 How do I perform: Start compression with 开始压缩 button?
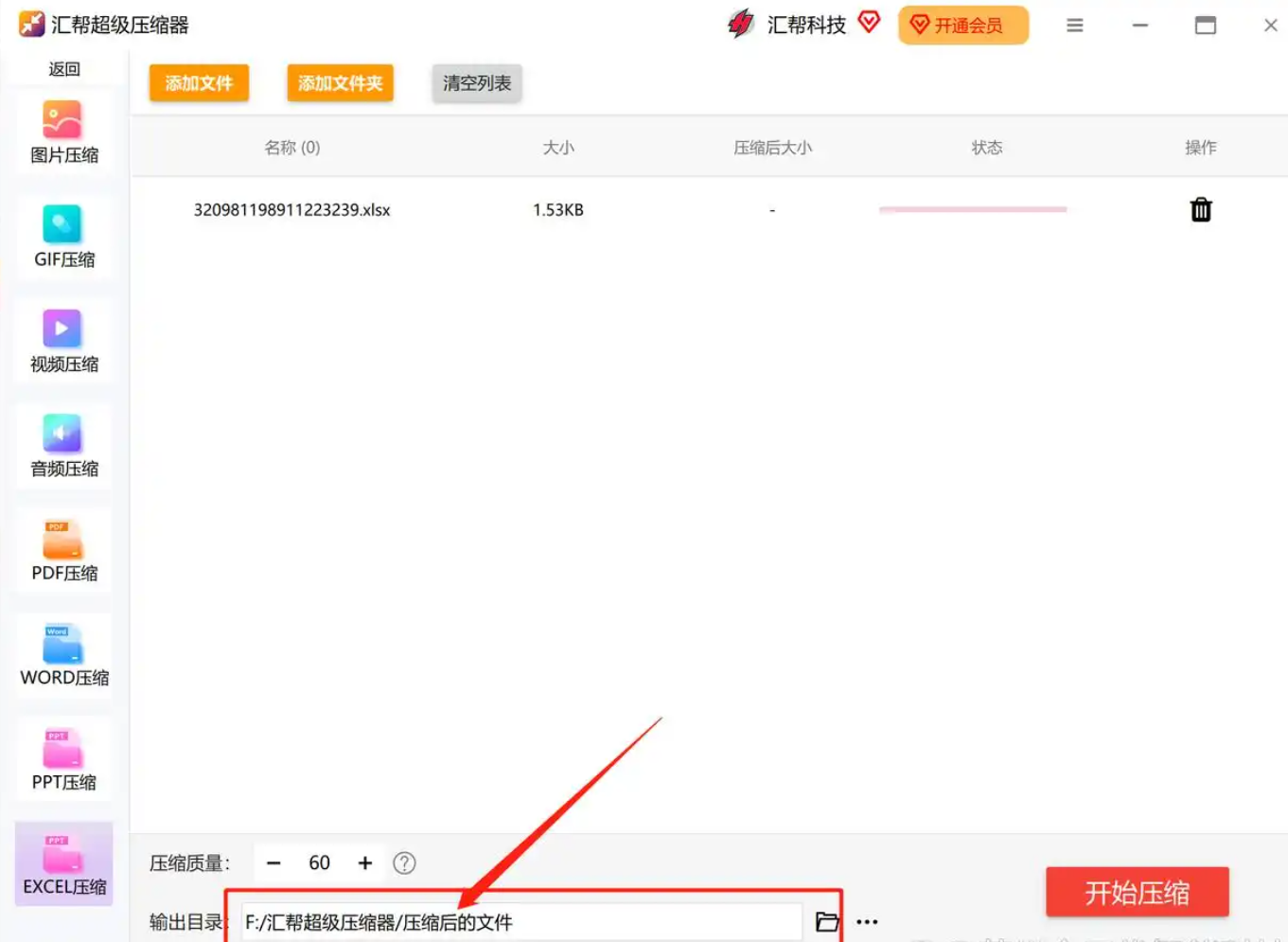(1138, 892)
